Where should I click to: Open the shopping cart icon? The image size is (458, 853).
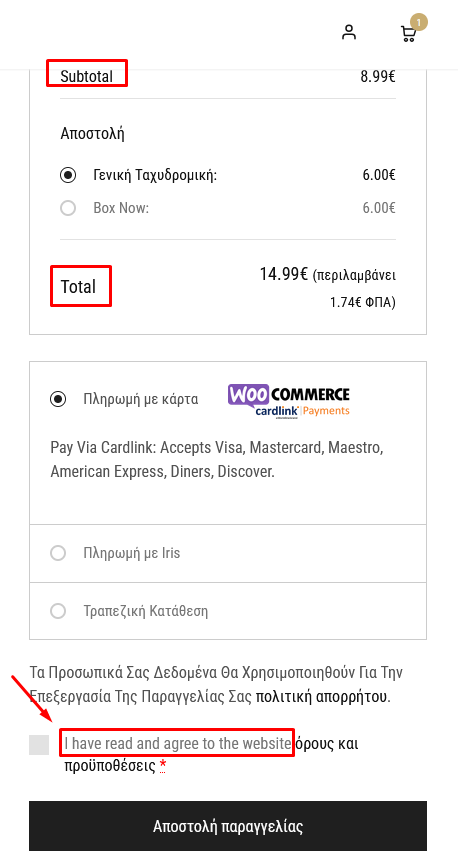point(408,34)
